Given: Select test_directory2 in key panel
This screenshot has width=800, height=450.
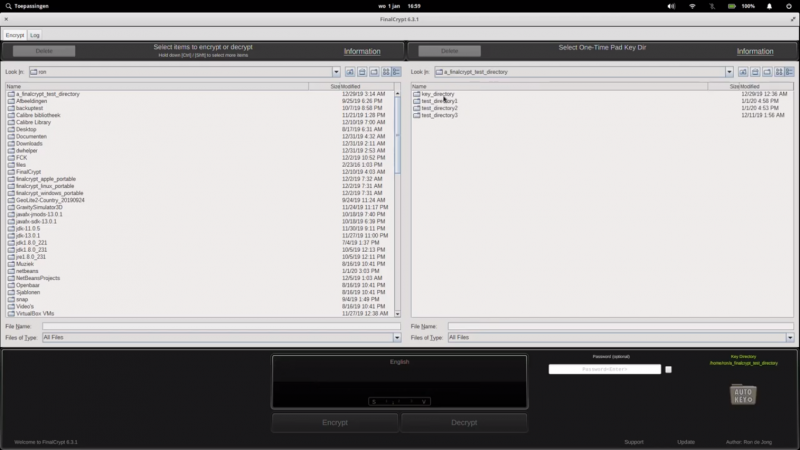Looking at the screenshot, I should coord(439,108).
